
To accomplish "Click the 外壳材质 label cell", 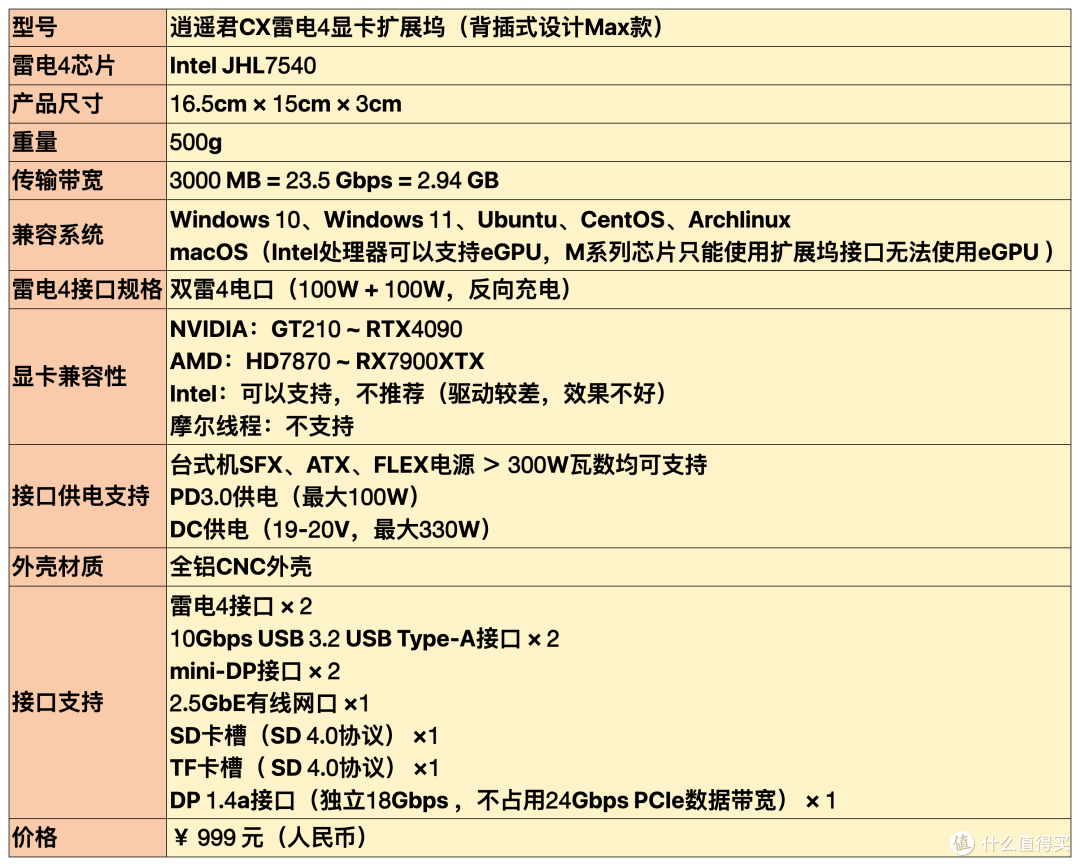I will click(87, 568).
